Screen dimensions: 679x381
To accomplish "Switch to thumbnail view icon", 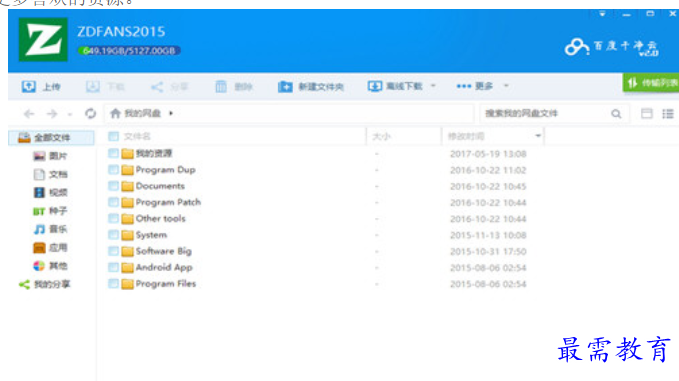I will point(647,113).
